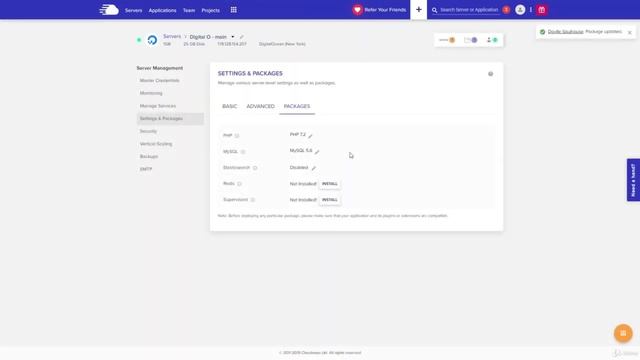The image size is (640, 360).
Task: Open the orange chat bubble button
Action: [x=623, y=333]
